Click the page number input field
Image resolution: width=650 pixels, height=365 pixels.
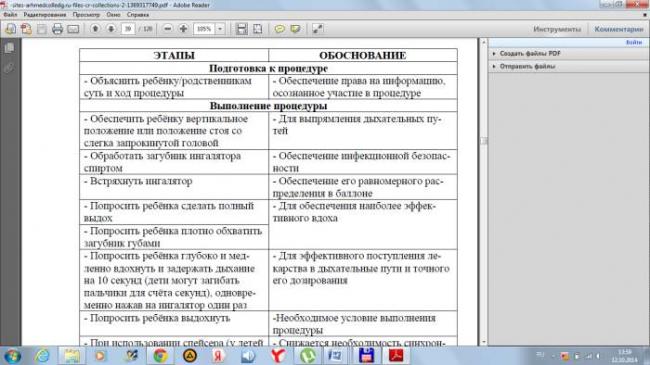click(x=128, y=29)
